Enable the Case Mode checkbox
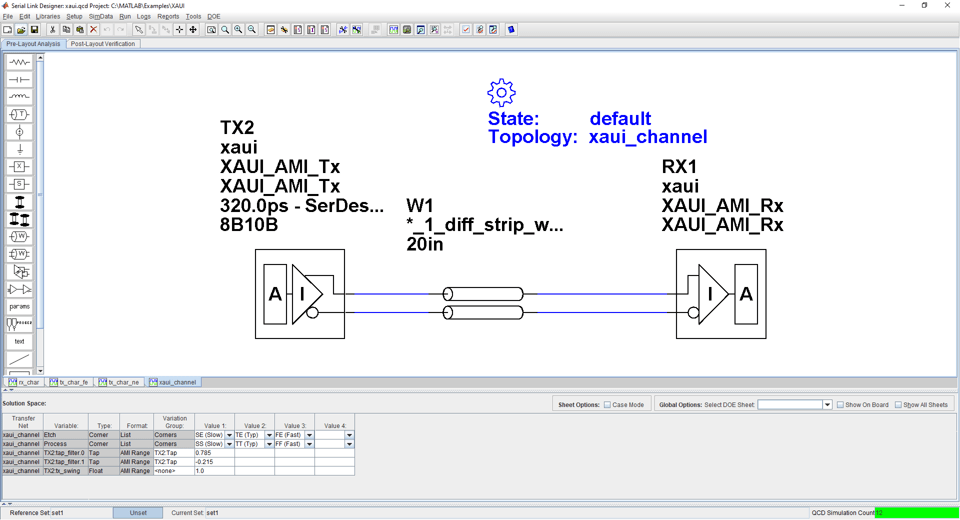The image size is (960, 520). [607, 405]
